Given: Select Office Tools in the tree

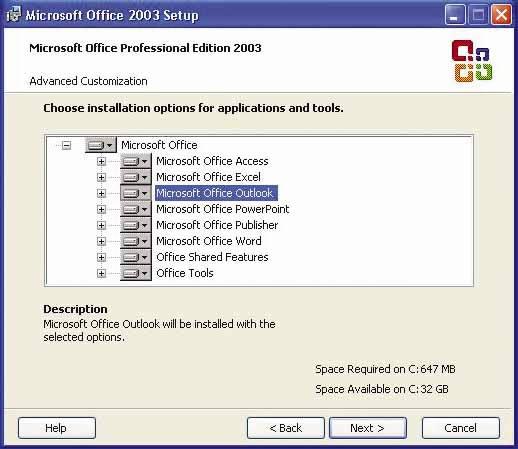Looking at the screenshot, I should coord(185,273).
